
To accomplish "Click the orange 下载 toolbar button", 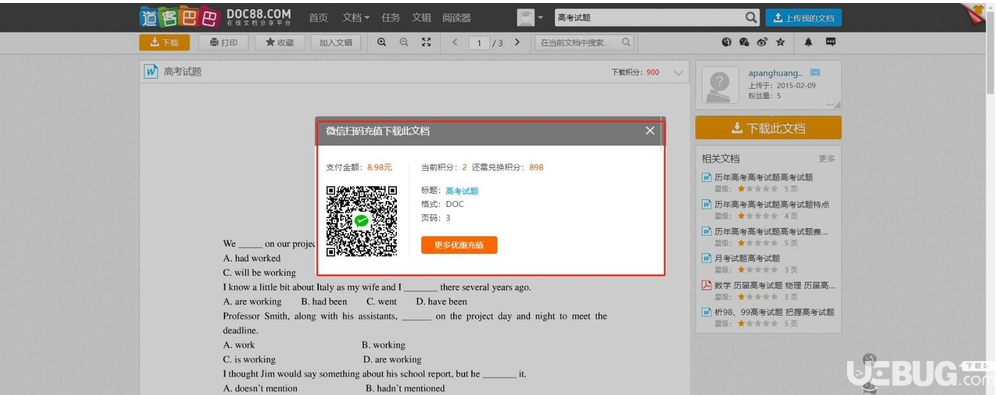I will 165,43.
